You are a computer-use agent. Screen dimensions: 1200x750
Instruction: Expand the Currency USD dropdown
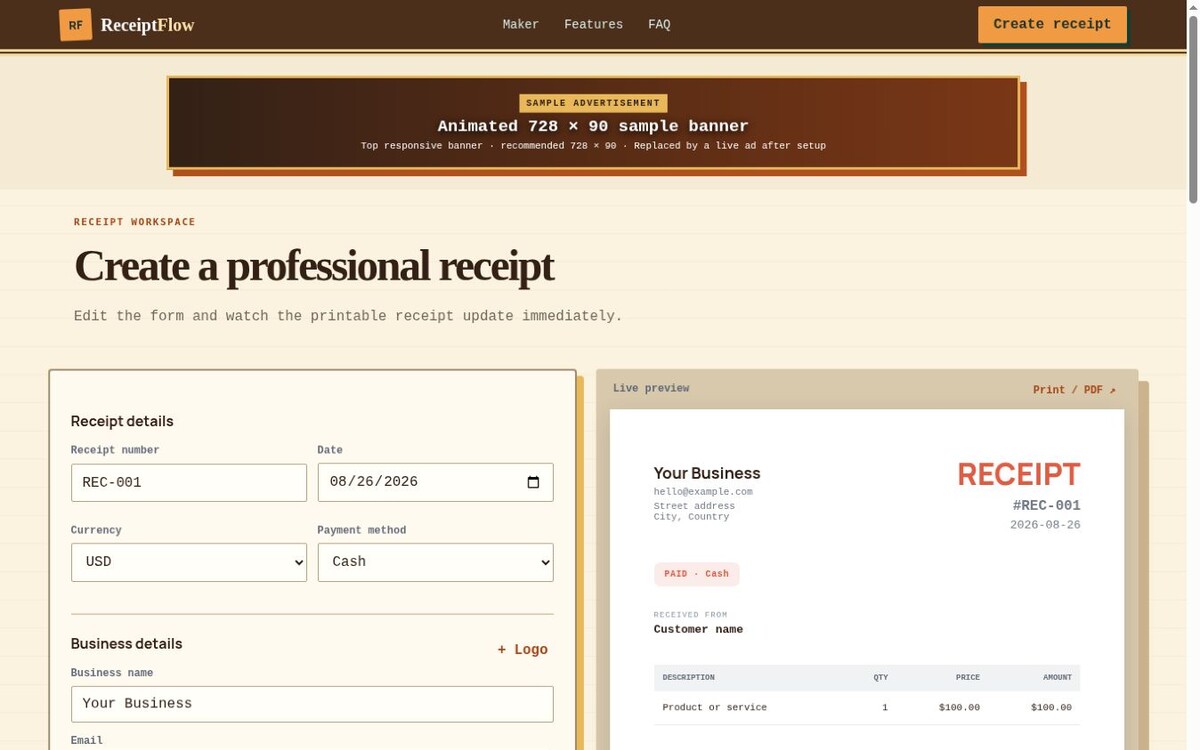189,562
